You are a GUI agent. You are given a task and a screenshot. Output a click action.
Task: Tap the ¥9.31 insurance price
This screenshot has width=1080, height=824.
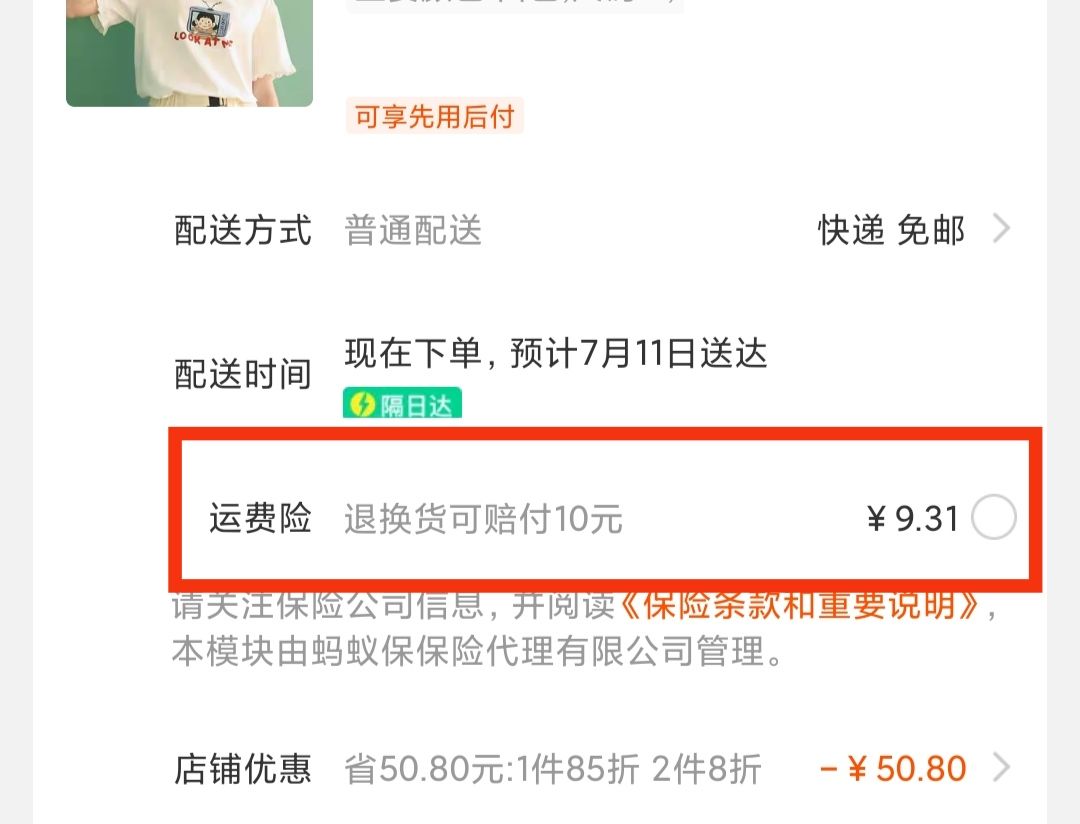tap(913, 518)
